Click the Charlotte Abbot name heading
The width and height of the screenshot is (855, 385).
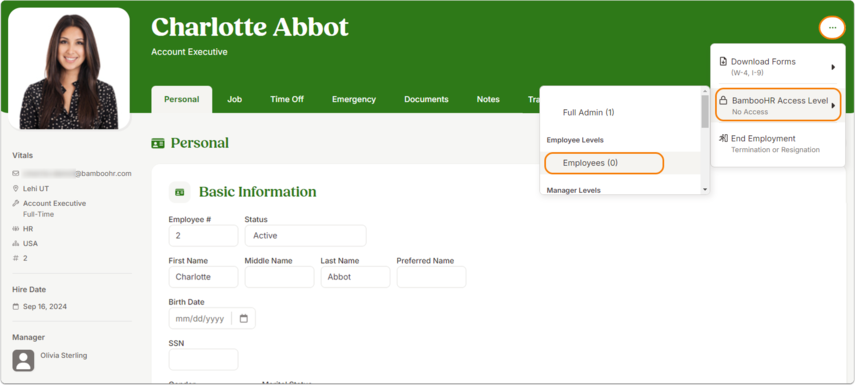[250, 27]
